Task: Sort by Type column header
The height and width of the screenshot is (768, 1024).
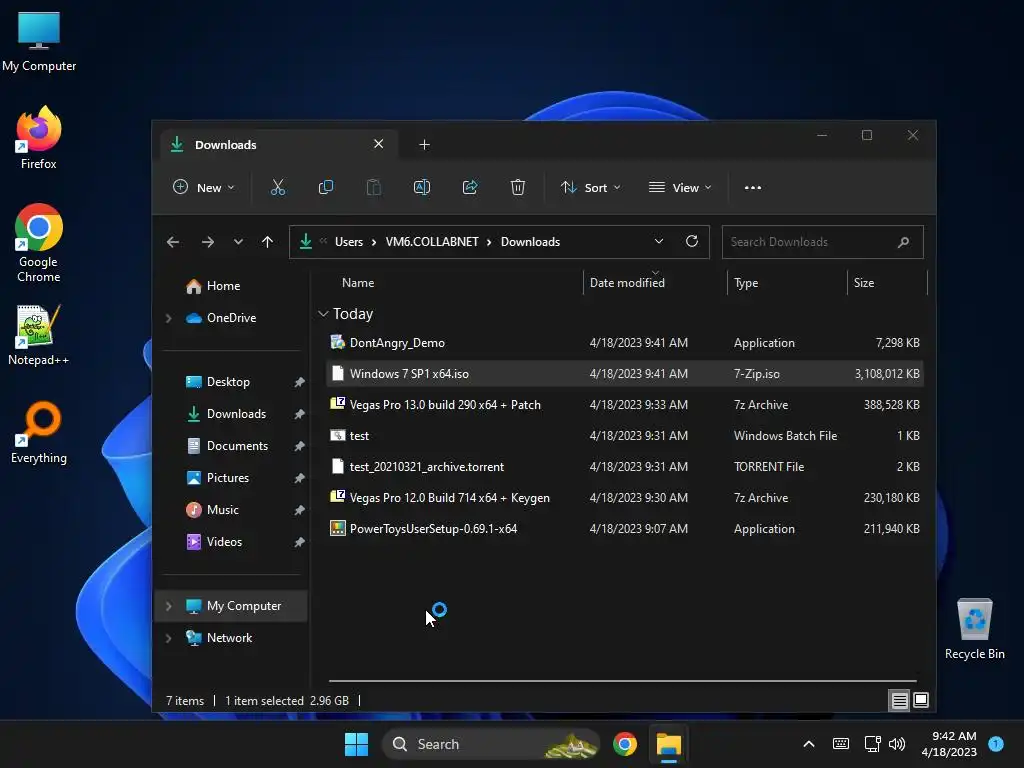Action: [746, 283]
